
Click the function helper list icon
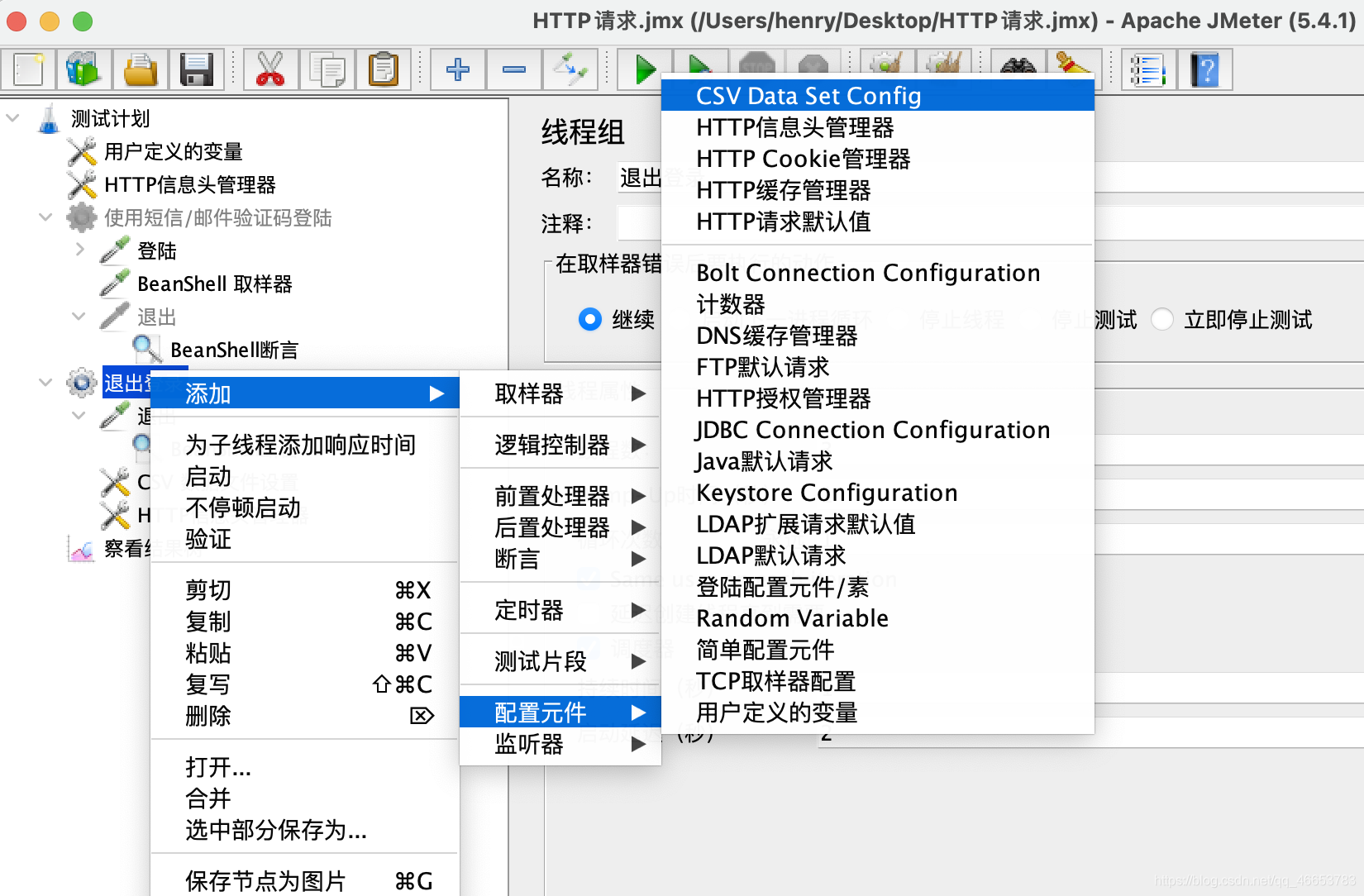(1148, 69)
